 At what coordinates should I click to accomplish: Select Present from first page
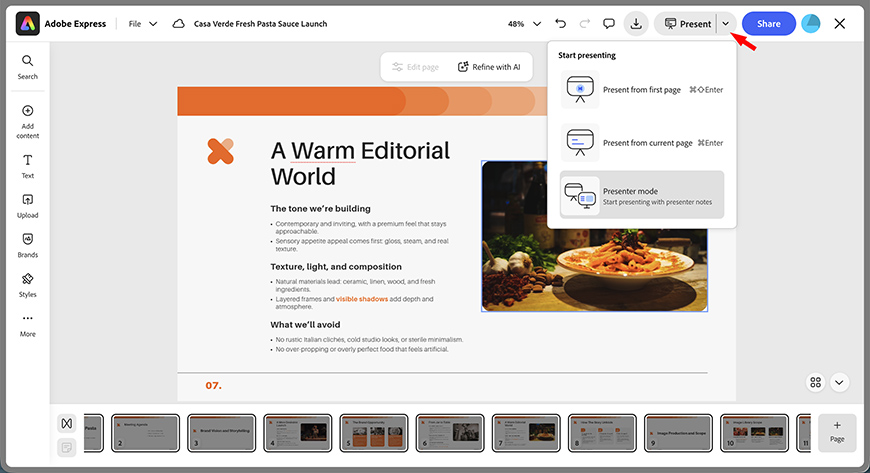pyautogui.click(x=642, y=89)
